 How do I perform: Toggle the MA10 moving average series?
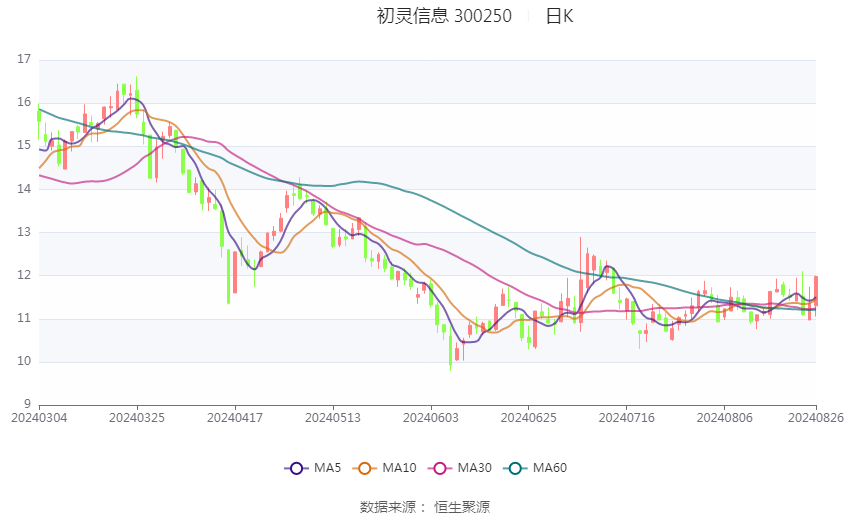[x=384, y=468]
